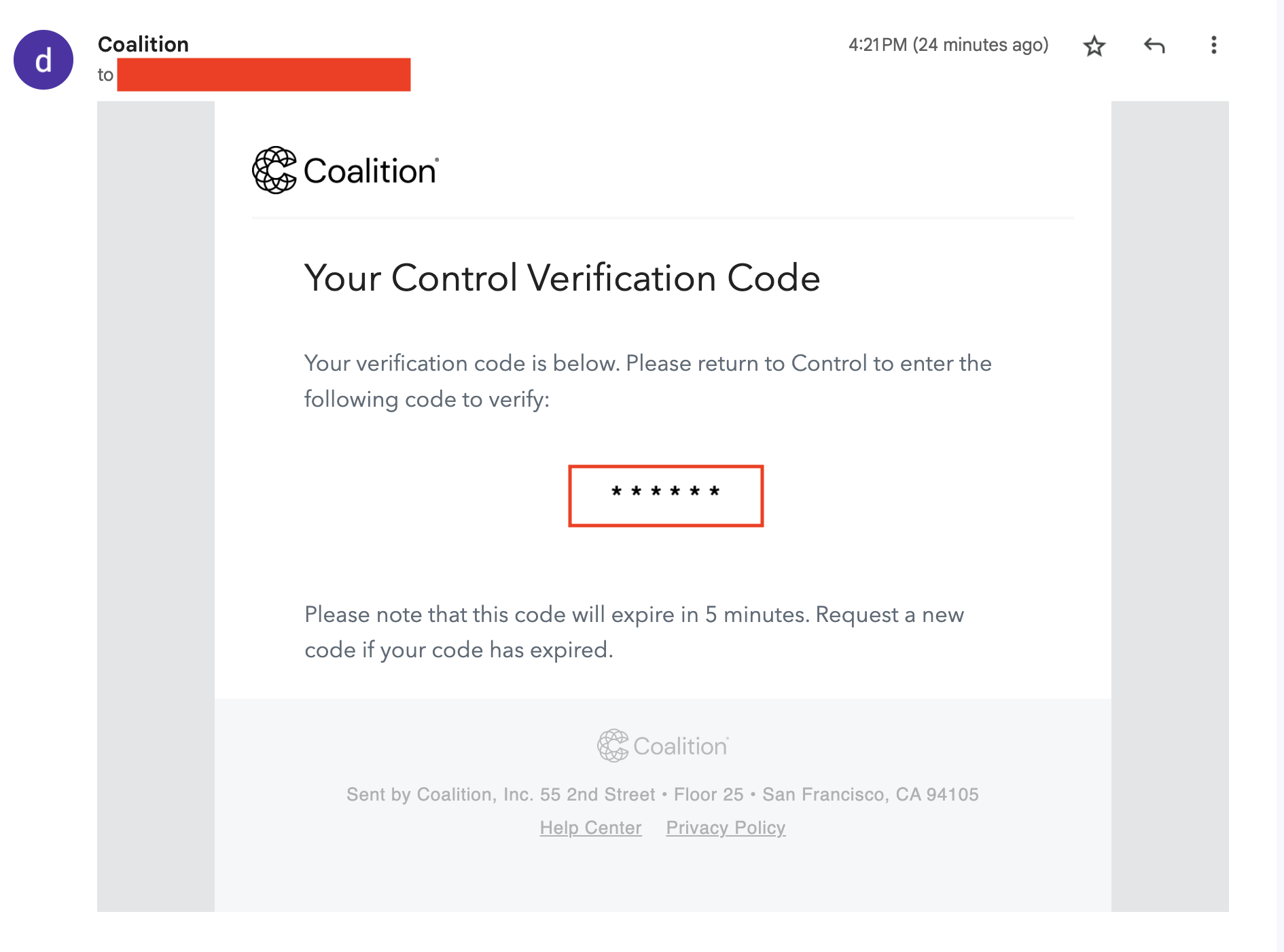Image resolution: width=1284 pixels, height=952 pixels.
Task: Click the 4:21 PM timestamp
Action: (x=948, y=45)
